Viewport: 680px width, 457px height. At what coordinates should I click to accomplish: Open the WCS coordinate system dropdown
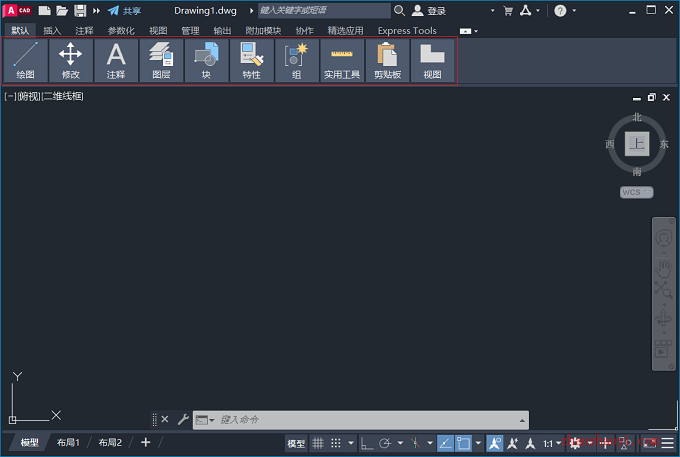click(636, 192)
